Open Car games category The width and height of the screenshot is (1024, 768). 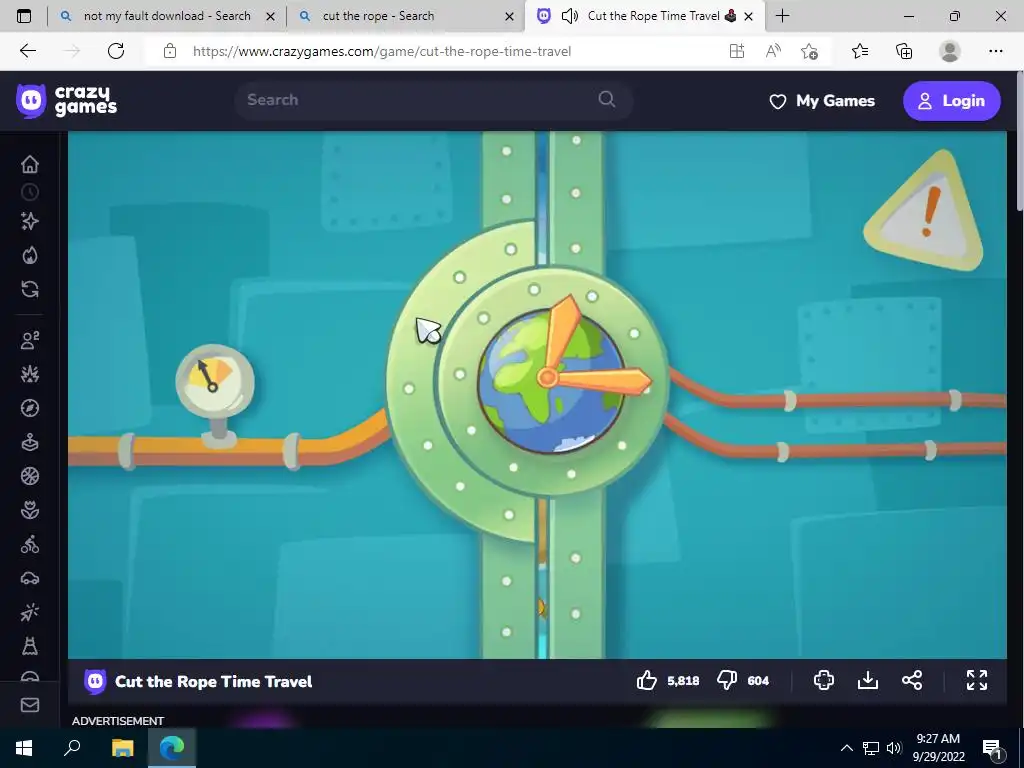[29, 579]
